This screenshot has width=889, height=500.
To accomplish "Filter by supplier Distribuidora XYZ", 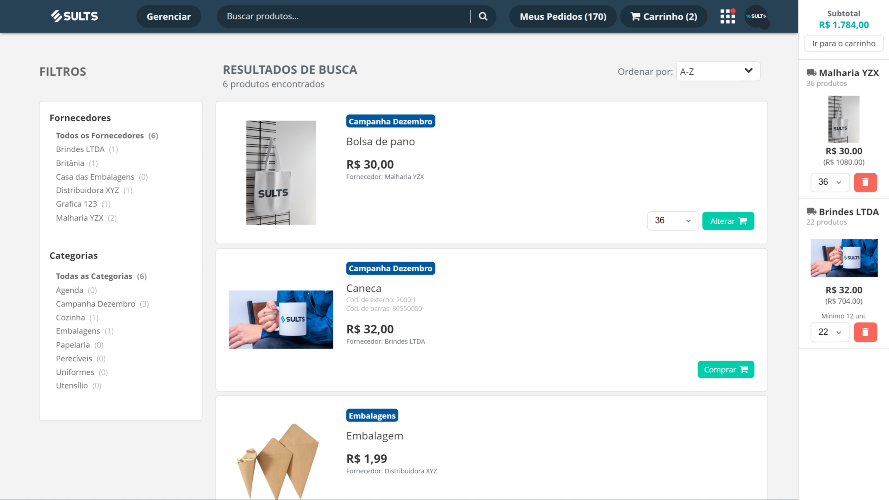I will click(x=94, y=190).
